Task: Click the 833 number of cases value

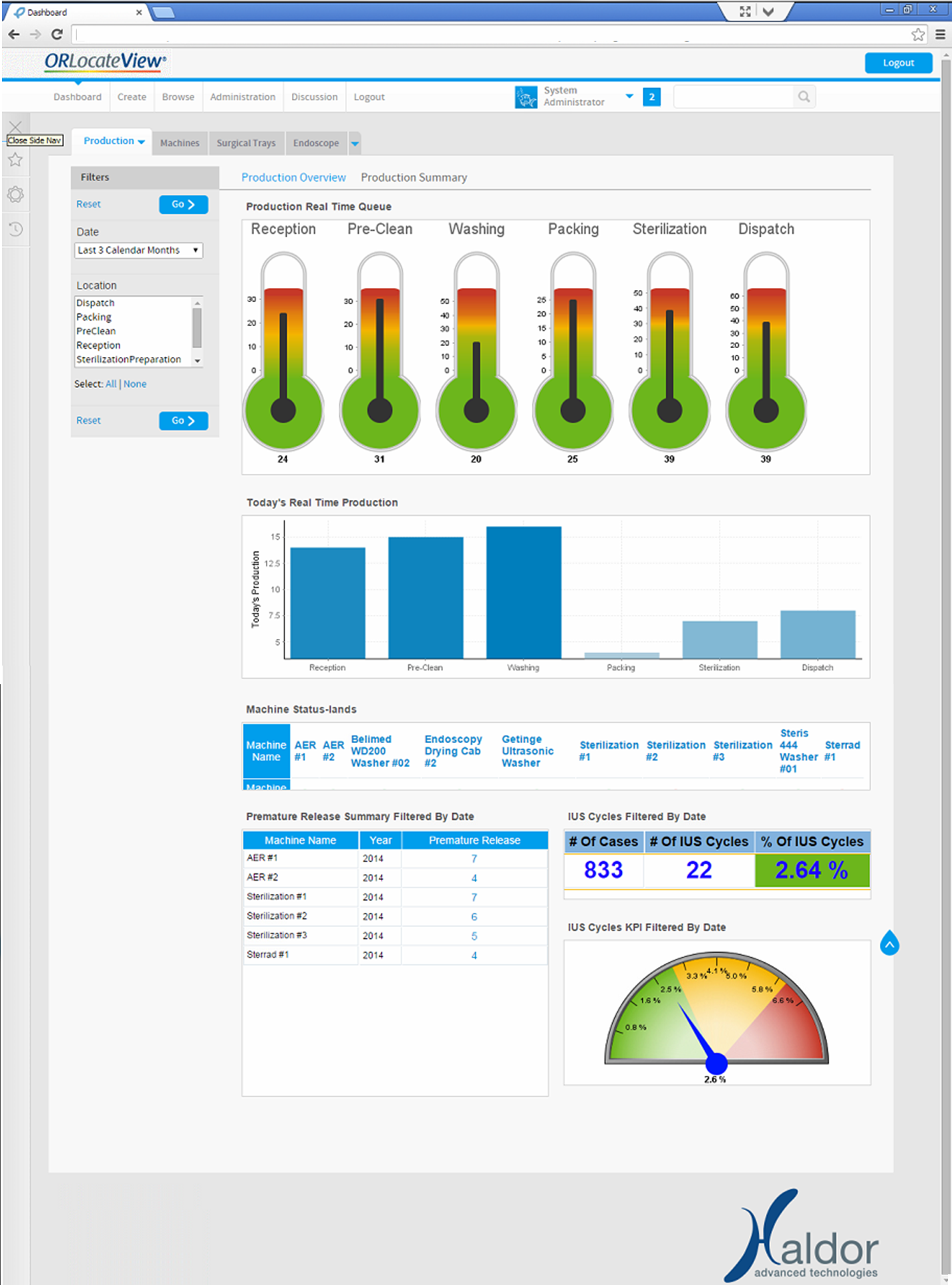Action: [x=603, y=870]
